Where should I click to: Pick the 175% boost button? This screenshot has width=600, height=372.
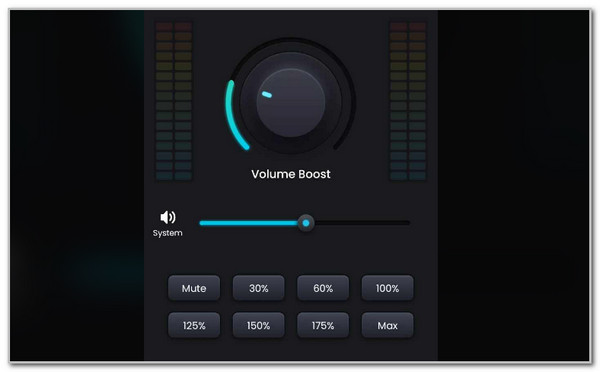point(323,326)
